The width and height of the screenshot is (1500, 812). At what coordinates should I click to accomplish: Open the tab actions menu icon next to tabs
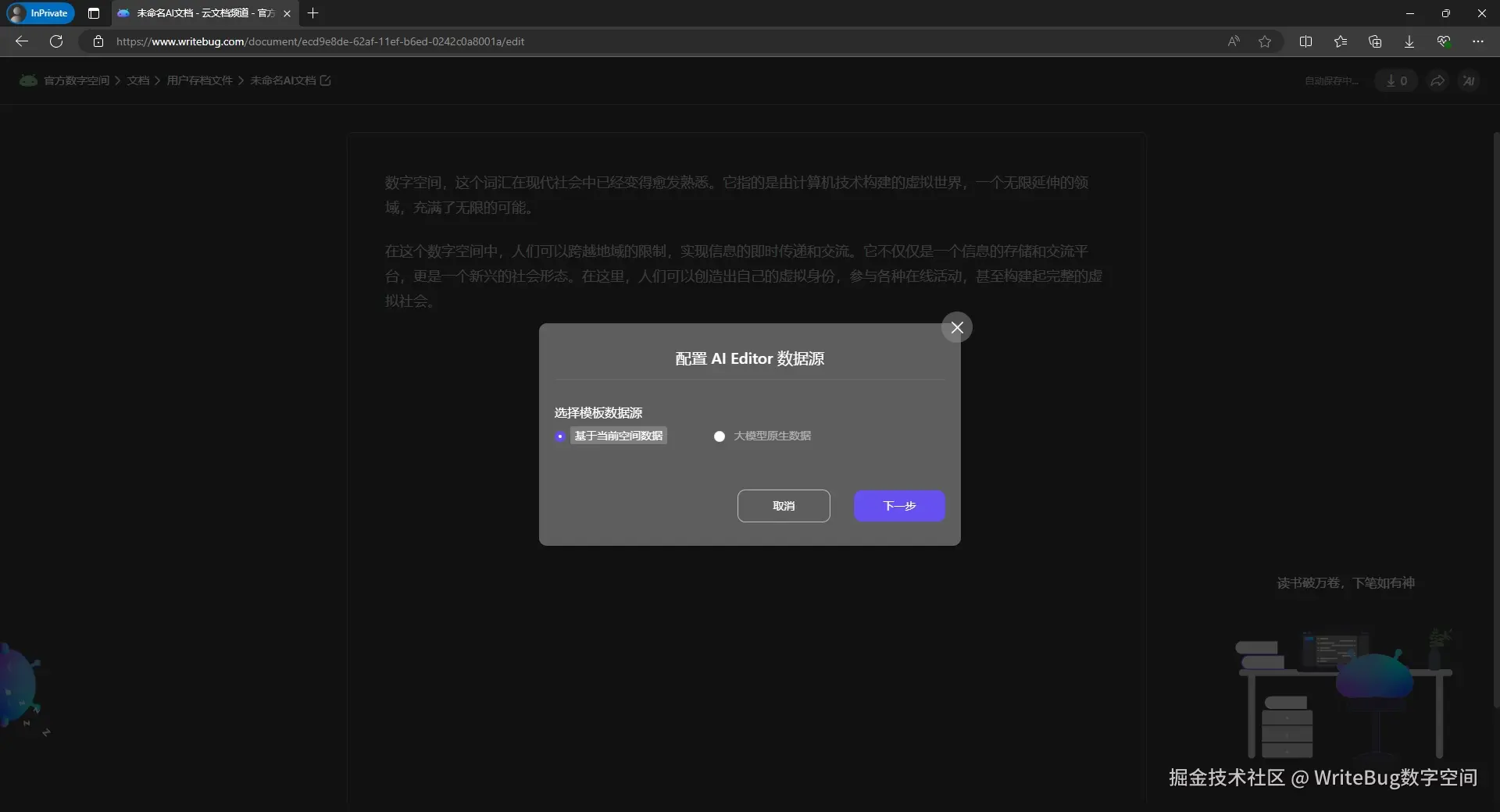93,13
